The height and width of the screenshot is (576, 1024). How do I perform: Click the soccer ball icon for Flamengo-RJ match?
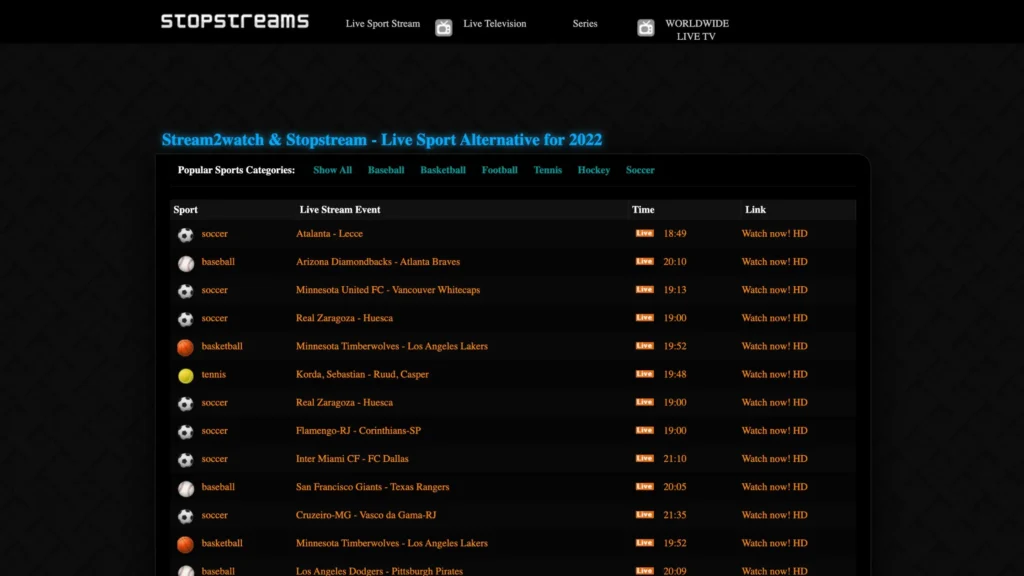tap(185, 431)
